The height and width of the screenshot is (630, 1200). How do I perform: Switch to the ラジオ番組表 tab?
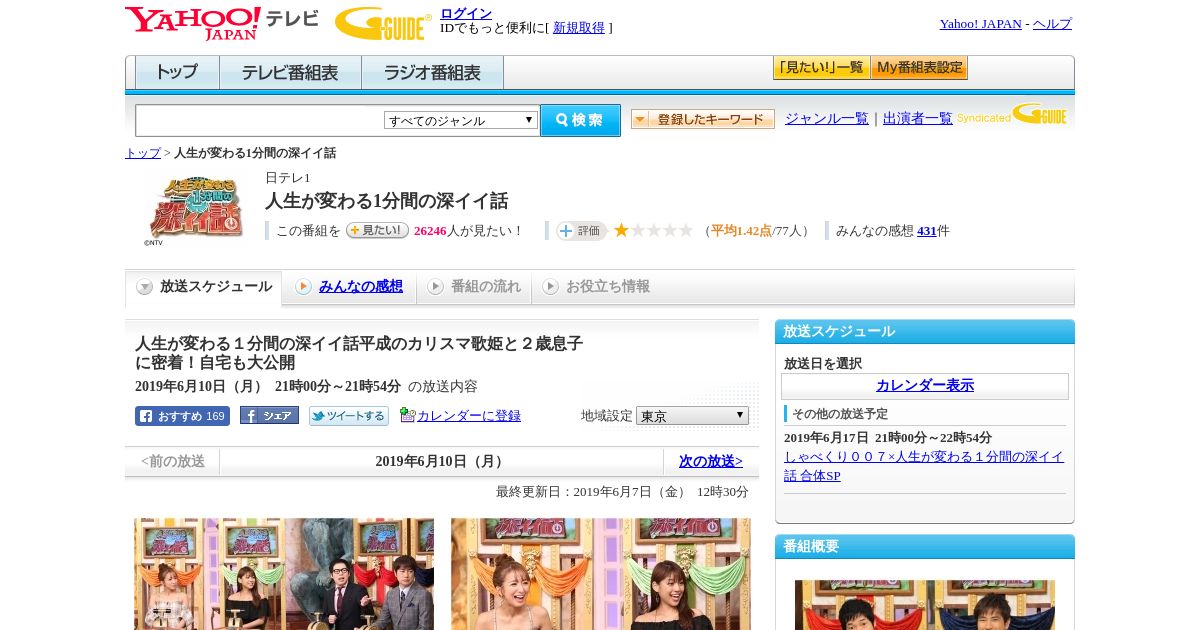(x=432, y=73)
